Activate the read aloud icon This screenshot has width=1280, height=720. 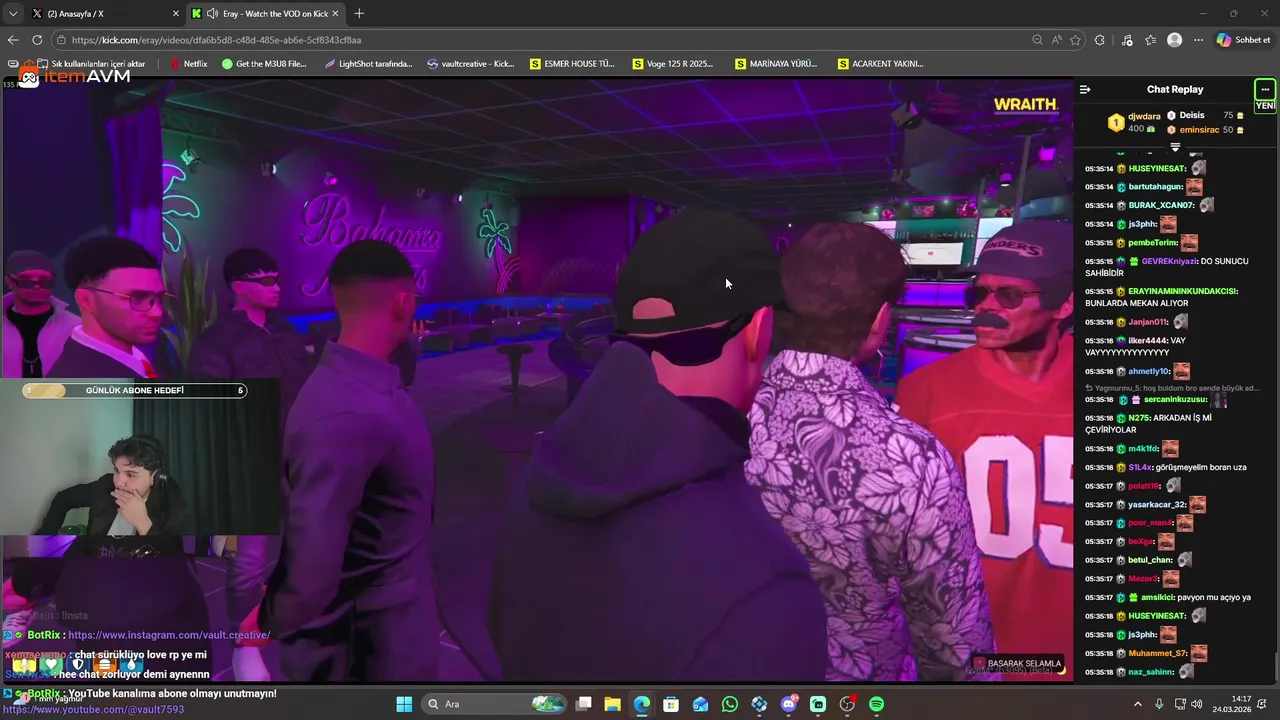(x=1056, y=40)
